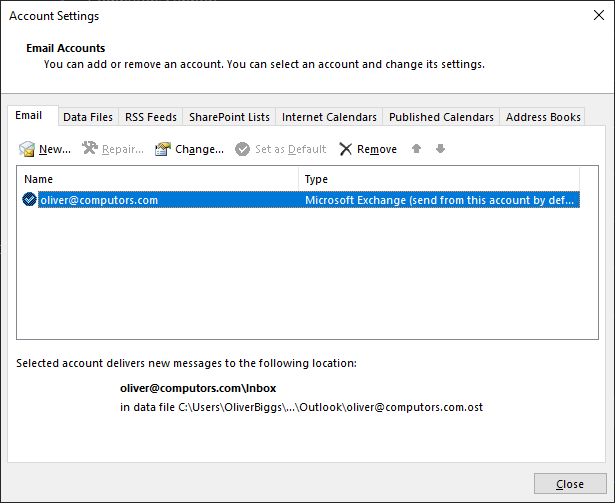Open the Address Books tab
This screenshot has width=615, height=503.
(543, 117)
